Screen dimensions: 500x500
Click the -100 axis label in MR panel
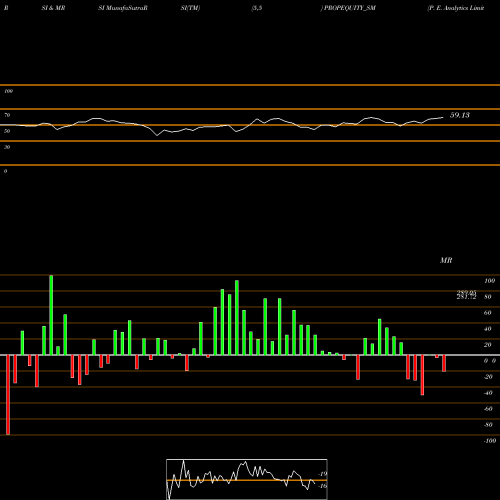(x=490, y=441)
